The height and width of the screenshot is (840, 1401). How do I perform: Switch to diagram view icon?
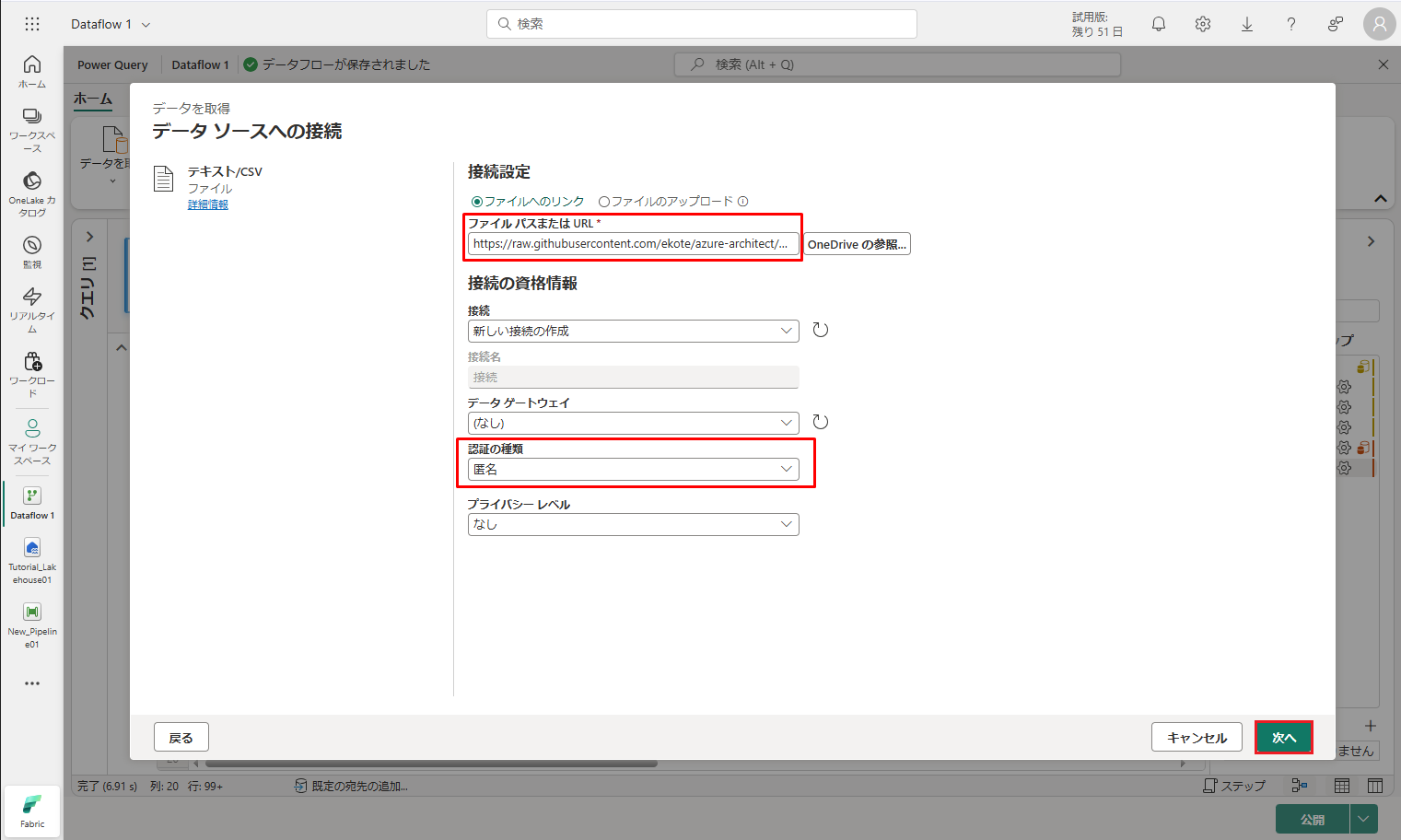pos(1300,786)
